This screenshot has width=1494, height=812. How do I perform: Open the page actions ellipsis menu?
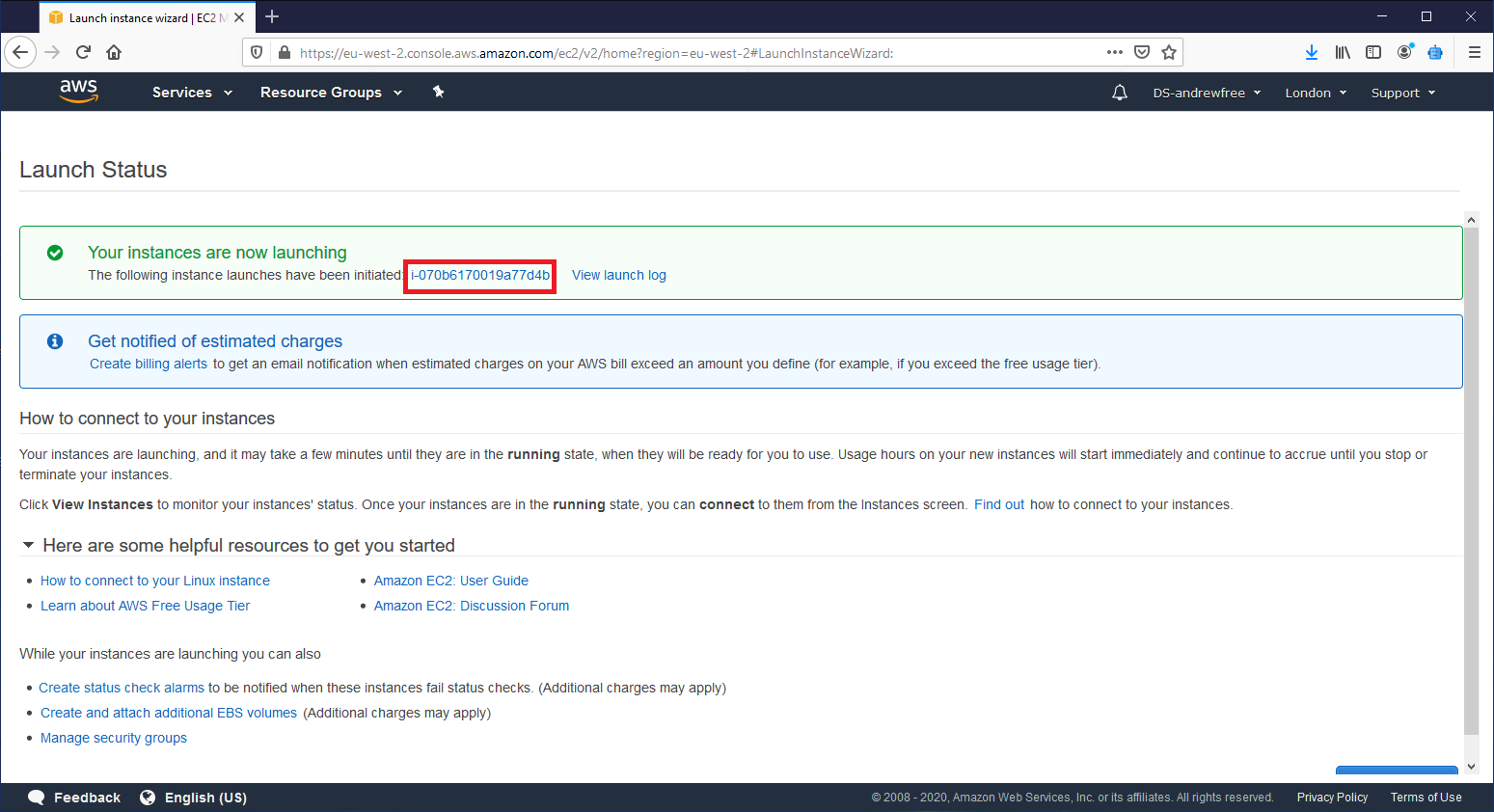point(1115,52)
